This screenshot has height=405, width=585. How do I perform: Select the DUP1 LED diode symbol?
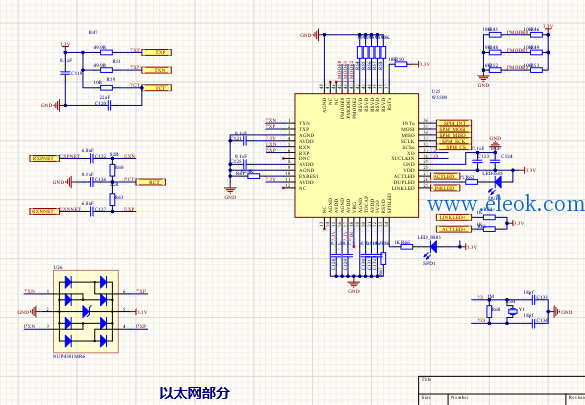click(498, 182)
